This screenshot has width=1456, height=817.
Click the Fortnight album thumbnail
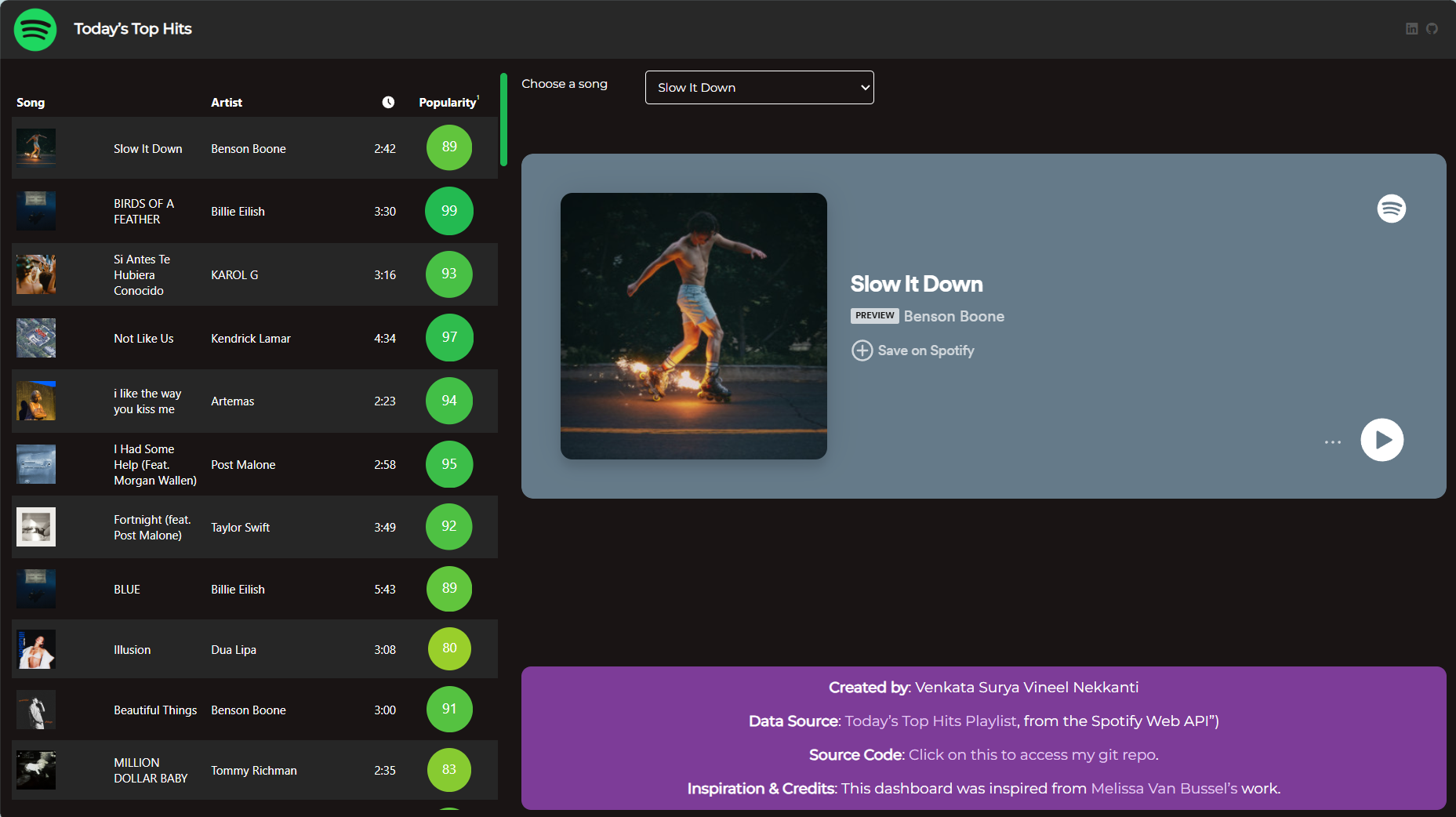36,527
